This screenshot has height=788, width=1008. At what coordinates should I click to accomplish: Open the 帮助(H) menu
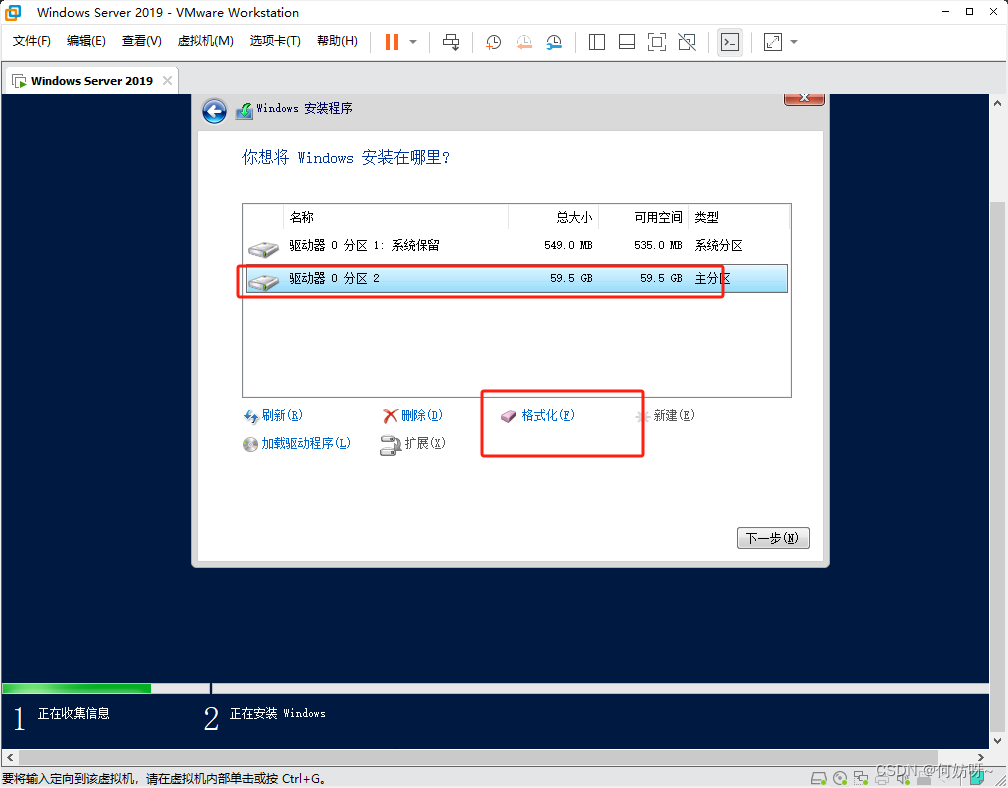click(x=337, y=41)
